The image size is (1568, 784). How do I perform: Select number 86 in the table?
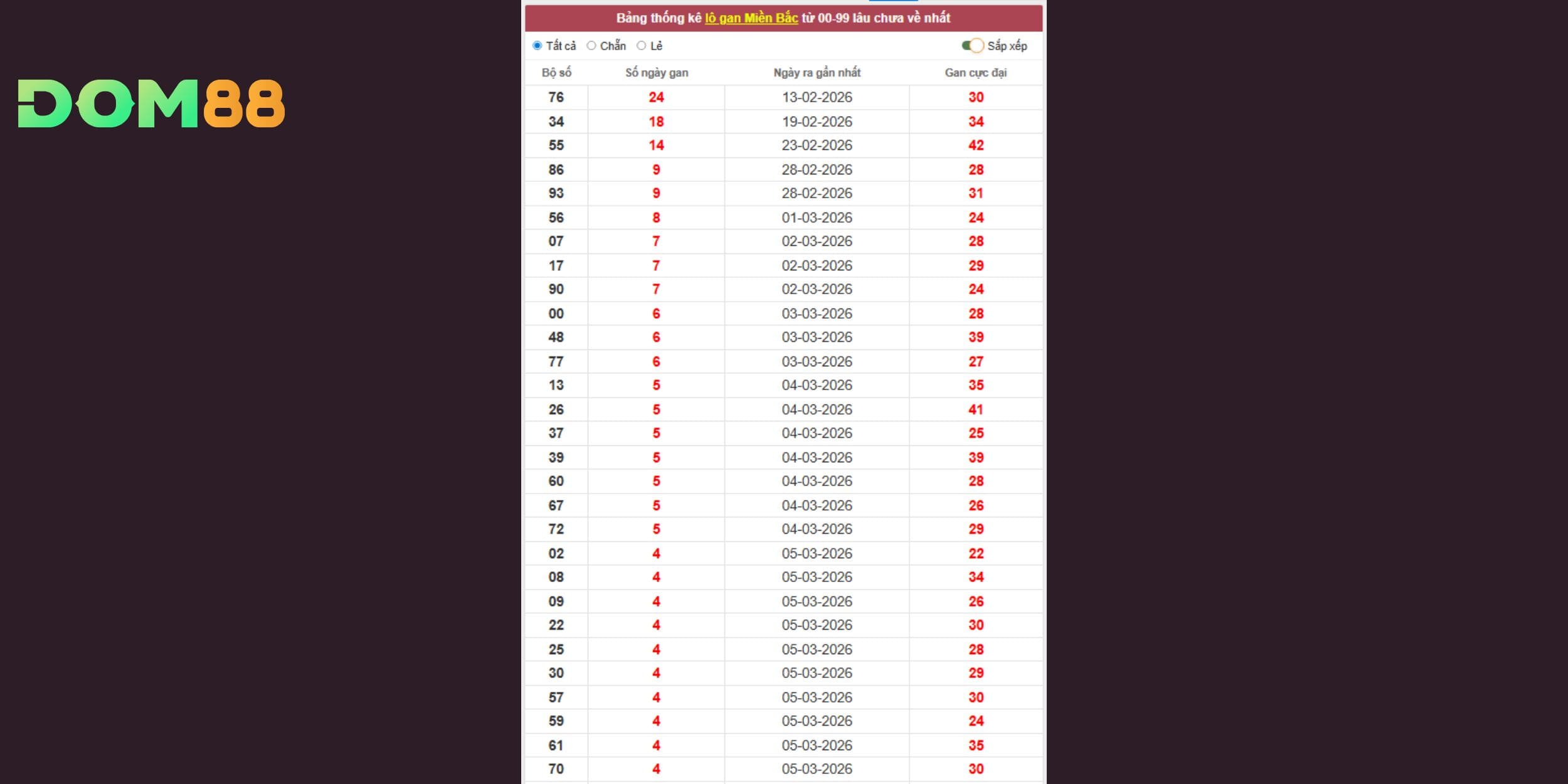(x=556, y=170)
